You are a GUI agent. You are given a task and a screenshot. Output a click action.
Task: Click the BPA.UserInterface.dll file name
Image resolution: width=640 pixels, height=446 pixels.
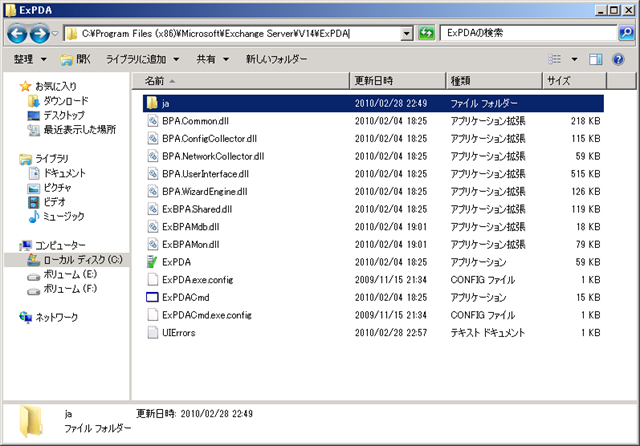[x=205, y=174]
